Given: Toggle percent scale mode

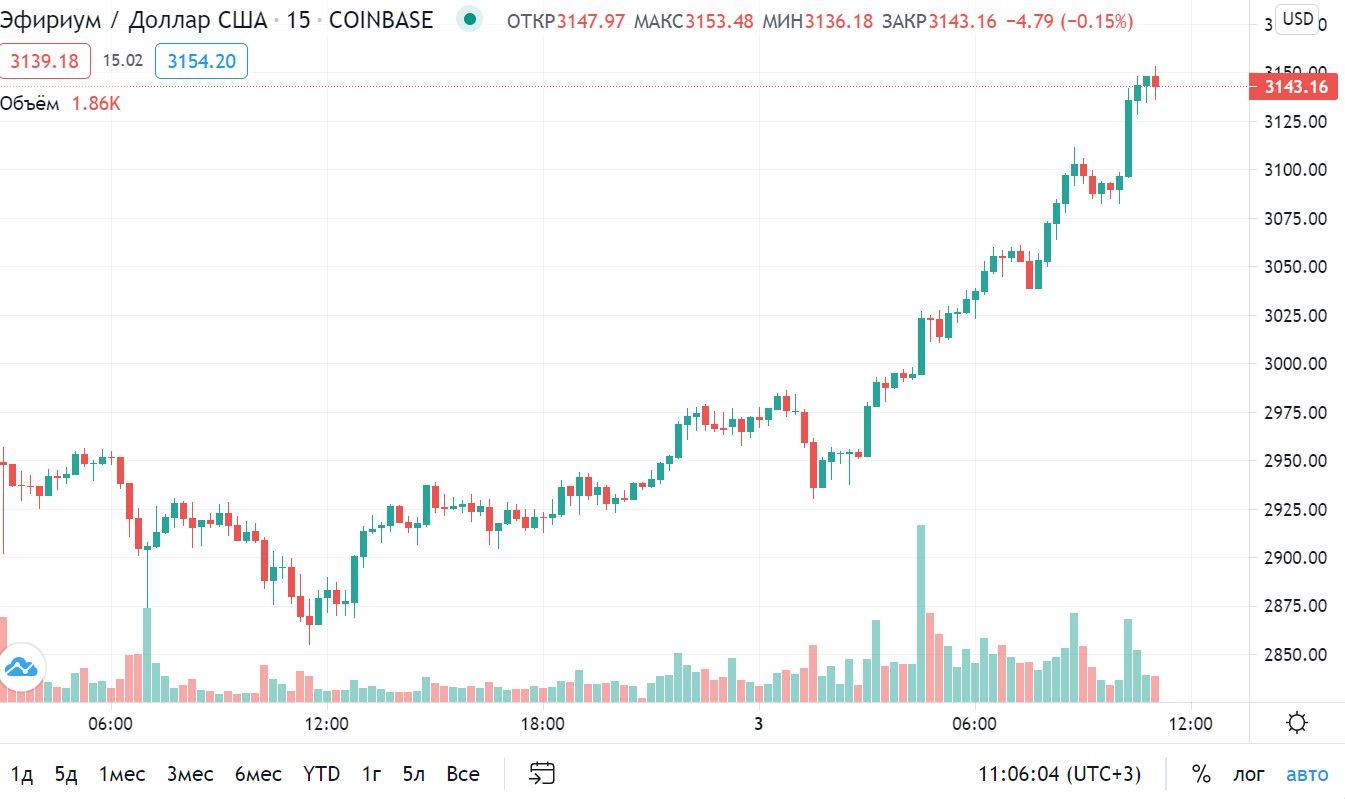Looking at the screenshot, I should point(1201,773).
